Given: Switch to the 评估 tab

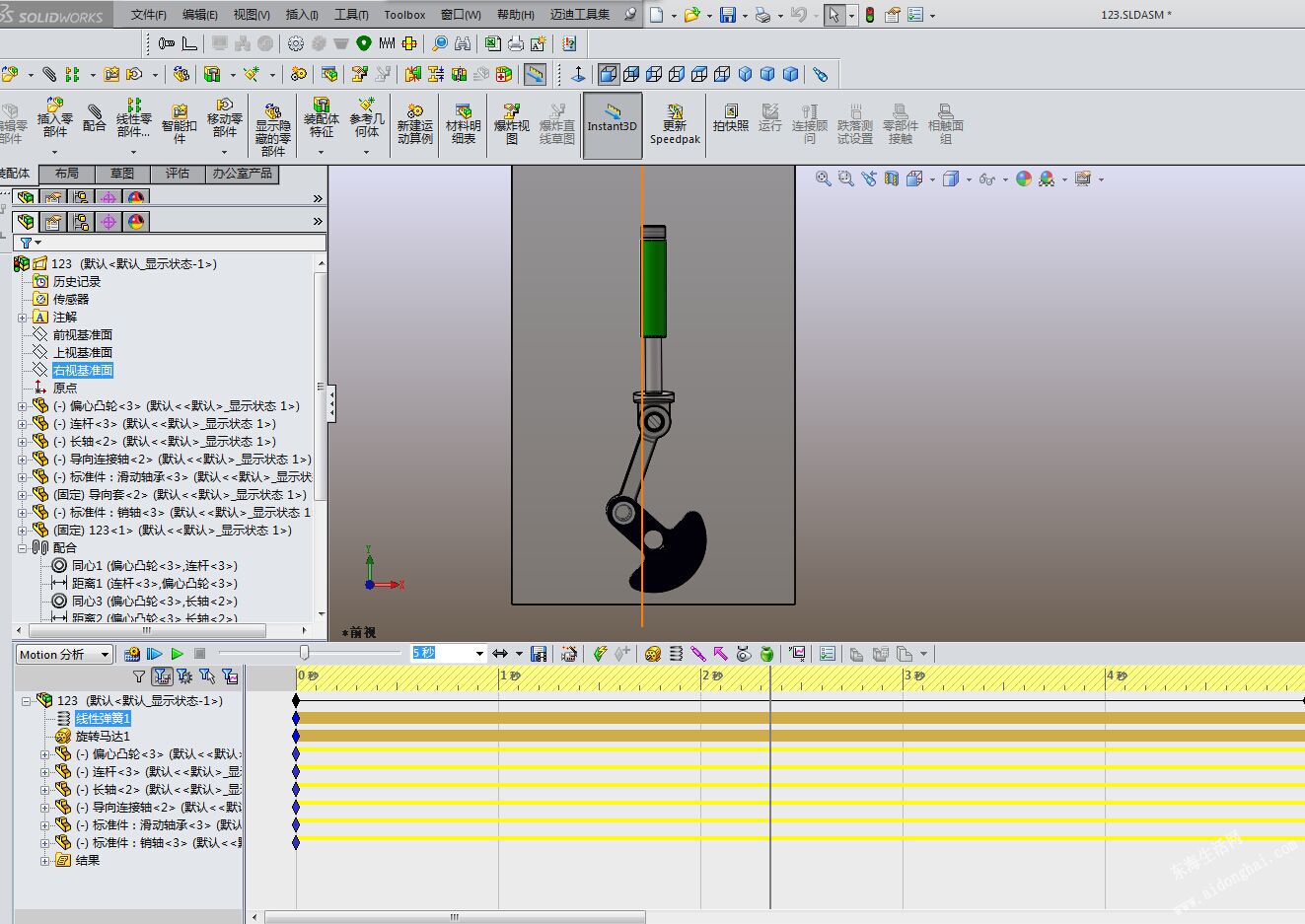Looking at the screenshot, I should [178, 174].
